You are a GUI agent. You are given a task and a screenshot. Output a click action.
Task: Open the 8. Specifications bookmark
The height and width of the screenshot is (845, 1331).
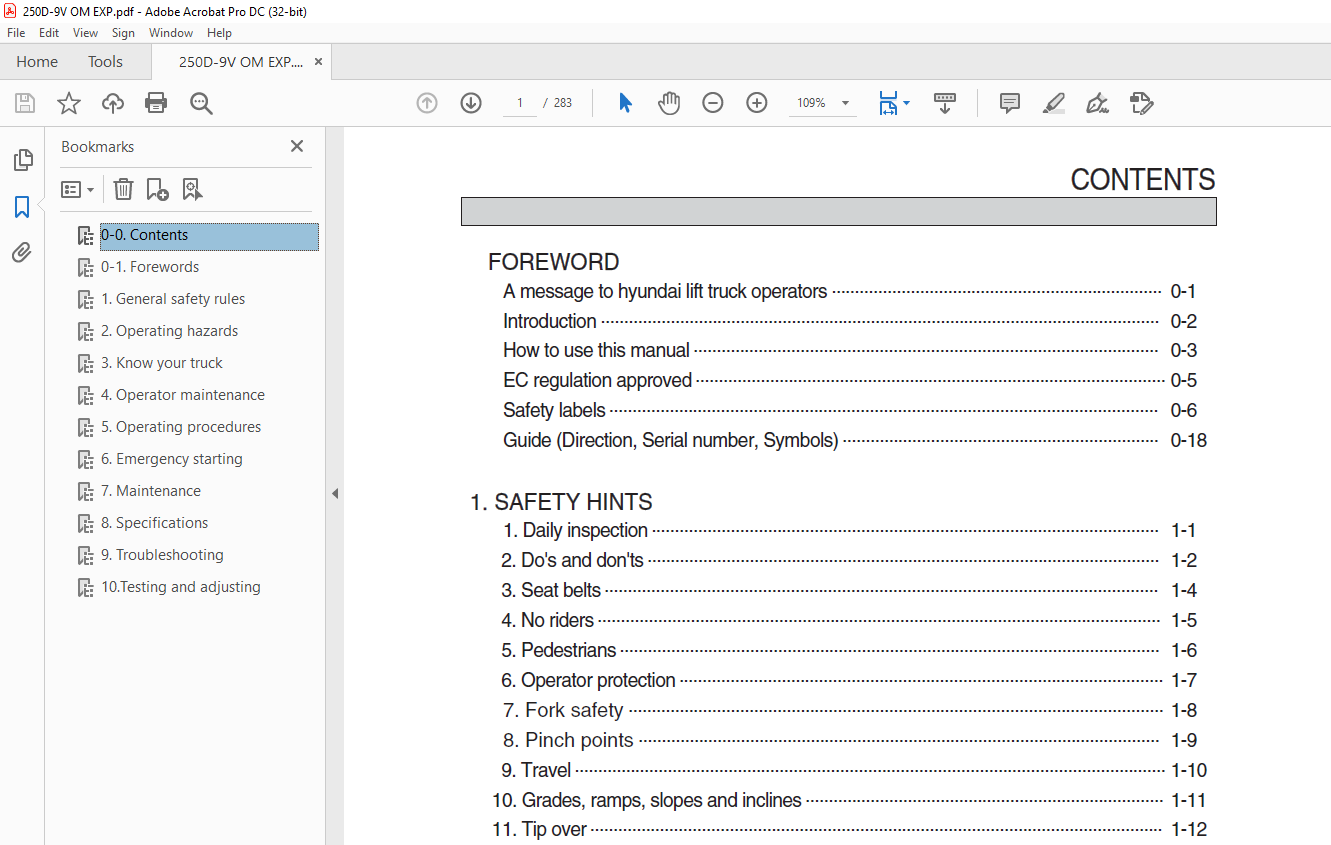(155, 523)
